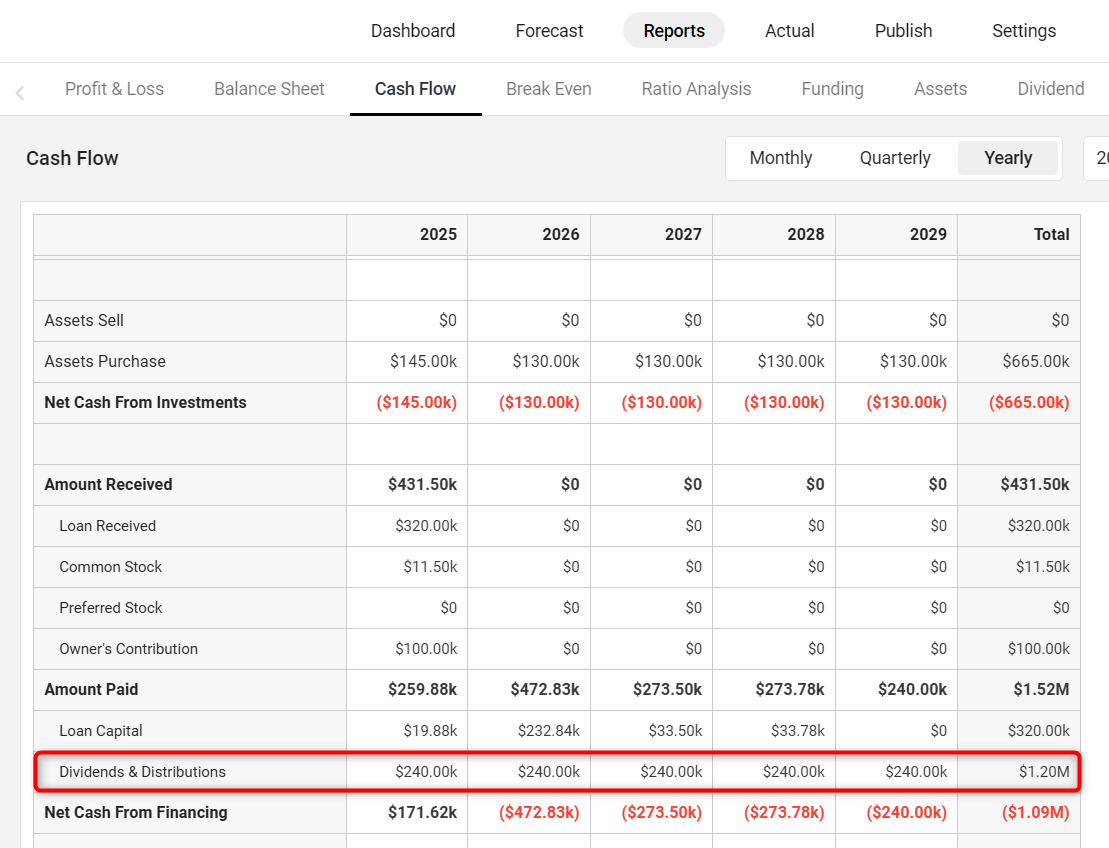View the Ratio Analysis tab
This screenshot has height=848, width=1109.
click(x=696, y=89)
